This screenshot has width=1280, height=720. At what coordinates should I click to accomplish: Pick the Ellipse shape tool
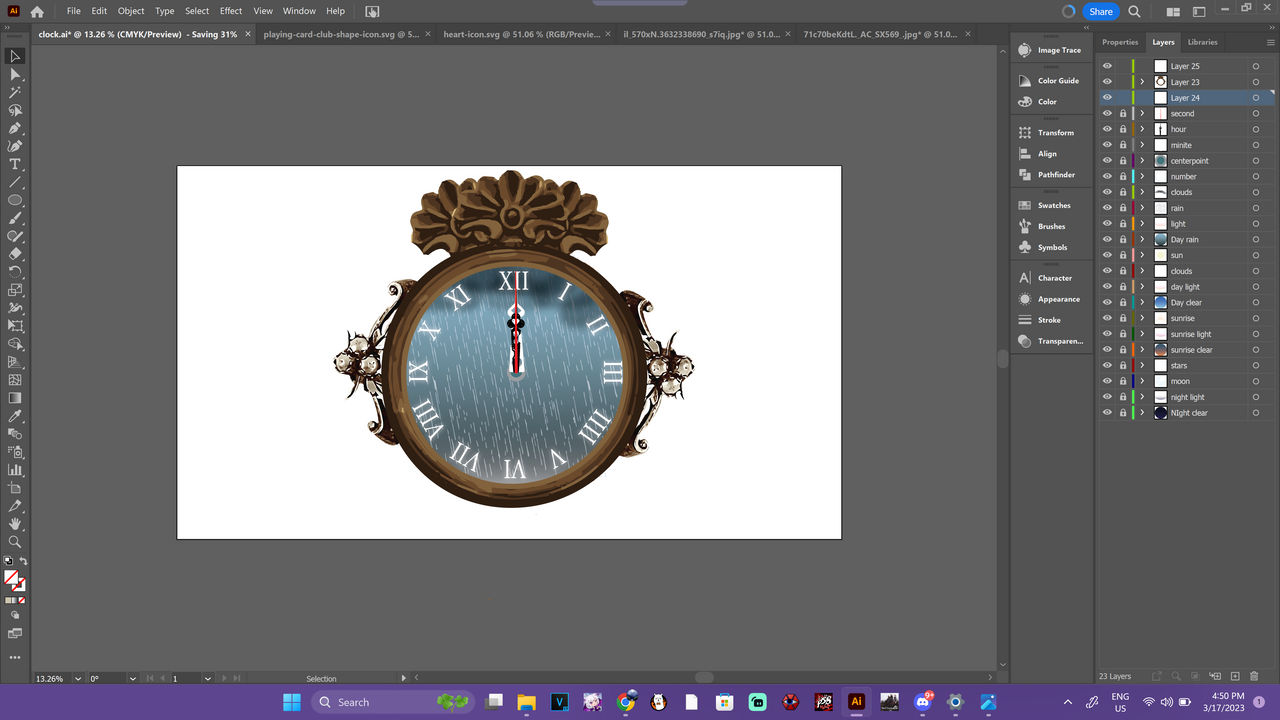click(x=15, y=200)
